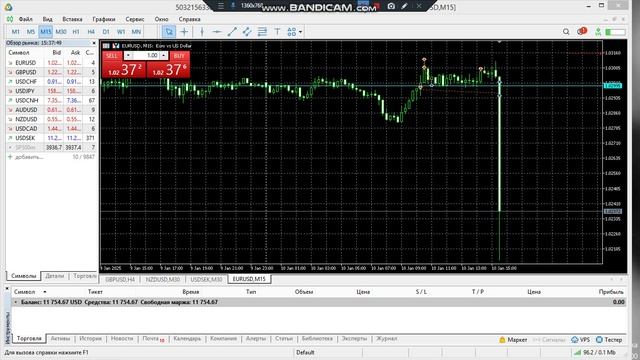Close the toolbox panel with X
The image size is (640, 360).
pyautogui.click(x=7, y=289)
